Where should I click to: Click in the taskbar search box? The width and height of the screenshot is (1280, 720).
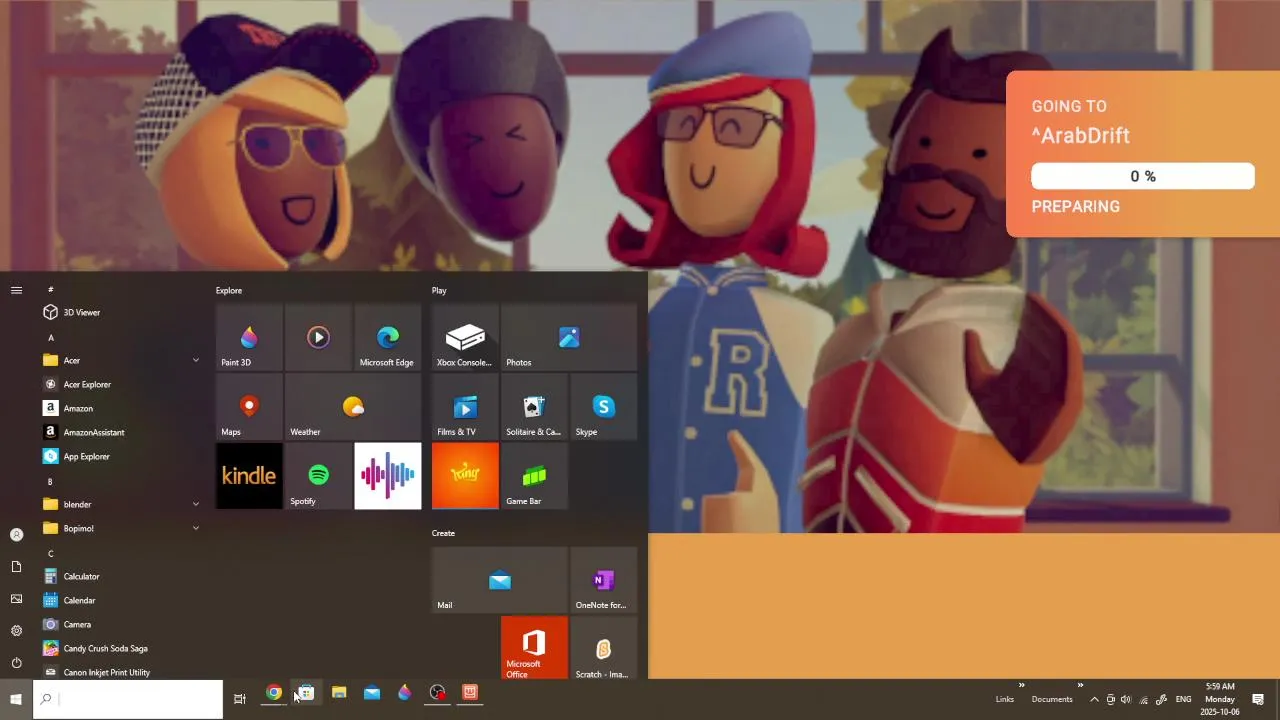[128, 699]
